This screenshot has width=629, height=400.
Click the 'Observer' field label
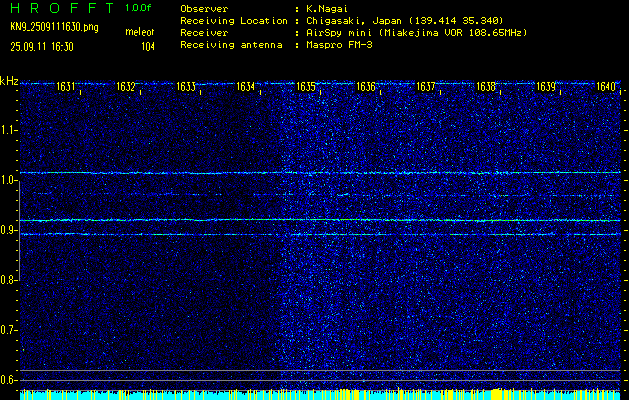tap(204, 9)
